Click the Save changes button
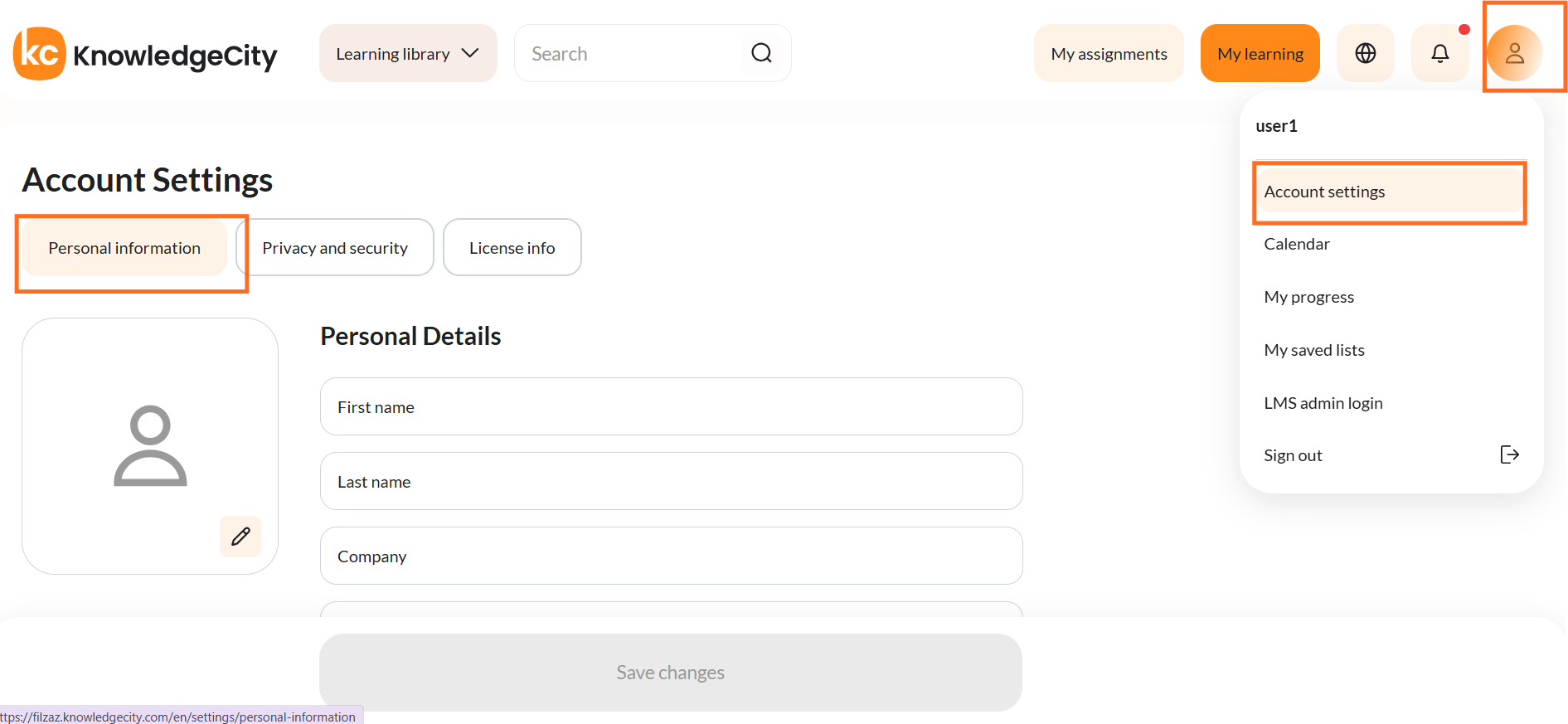Screen dimensions: 1568x724 (x=671, y=673)
